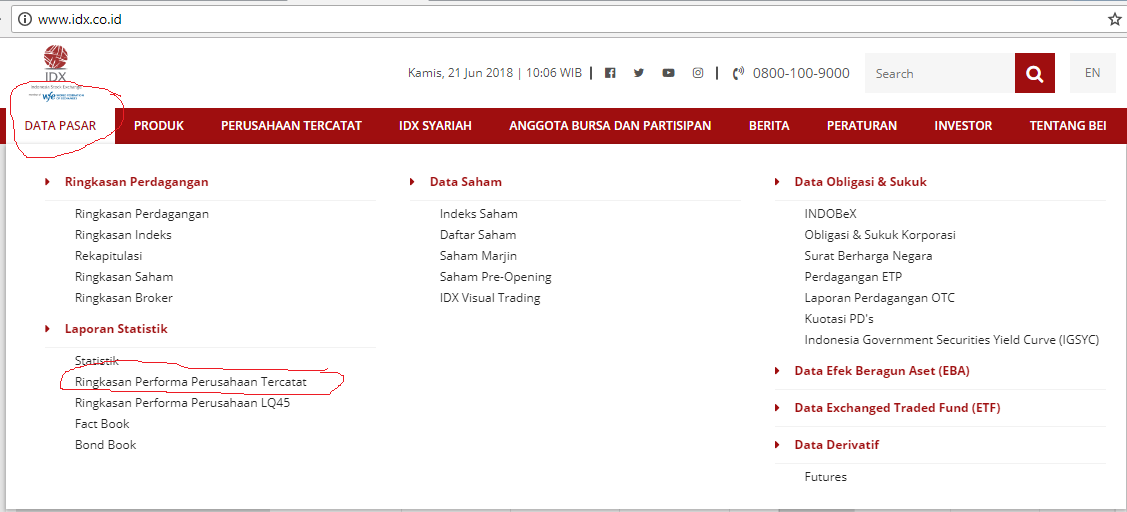Expand Data Efek Beragun Aset (EBA)
The width and height of the screenshot is (1127, 512).
tap(882, 371)
